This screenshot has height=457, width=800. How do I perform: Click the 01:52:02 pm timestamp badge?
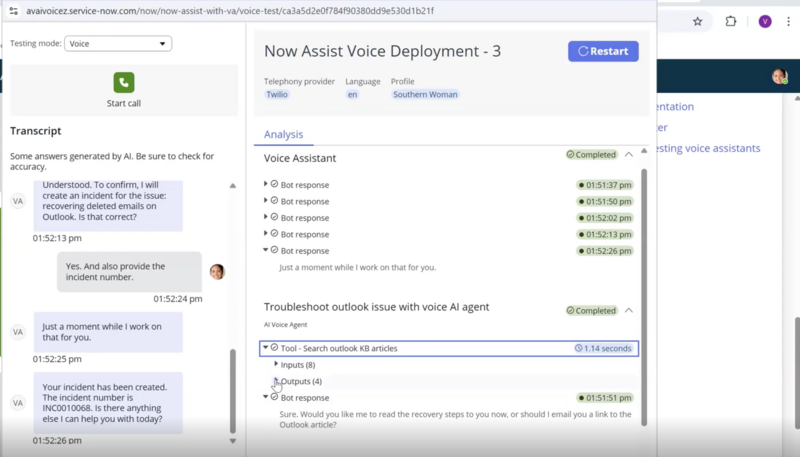click(605, 218)
